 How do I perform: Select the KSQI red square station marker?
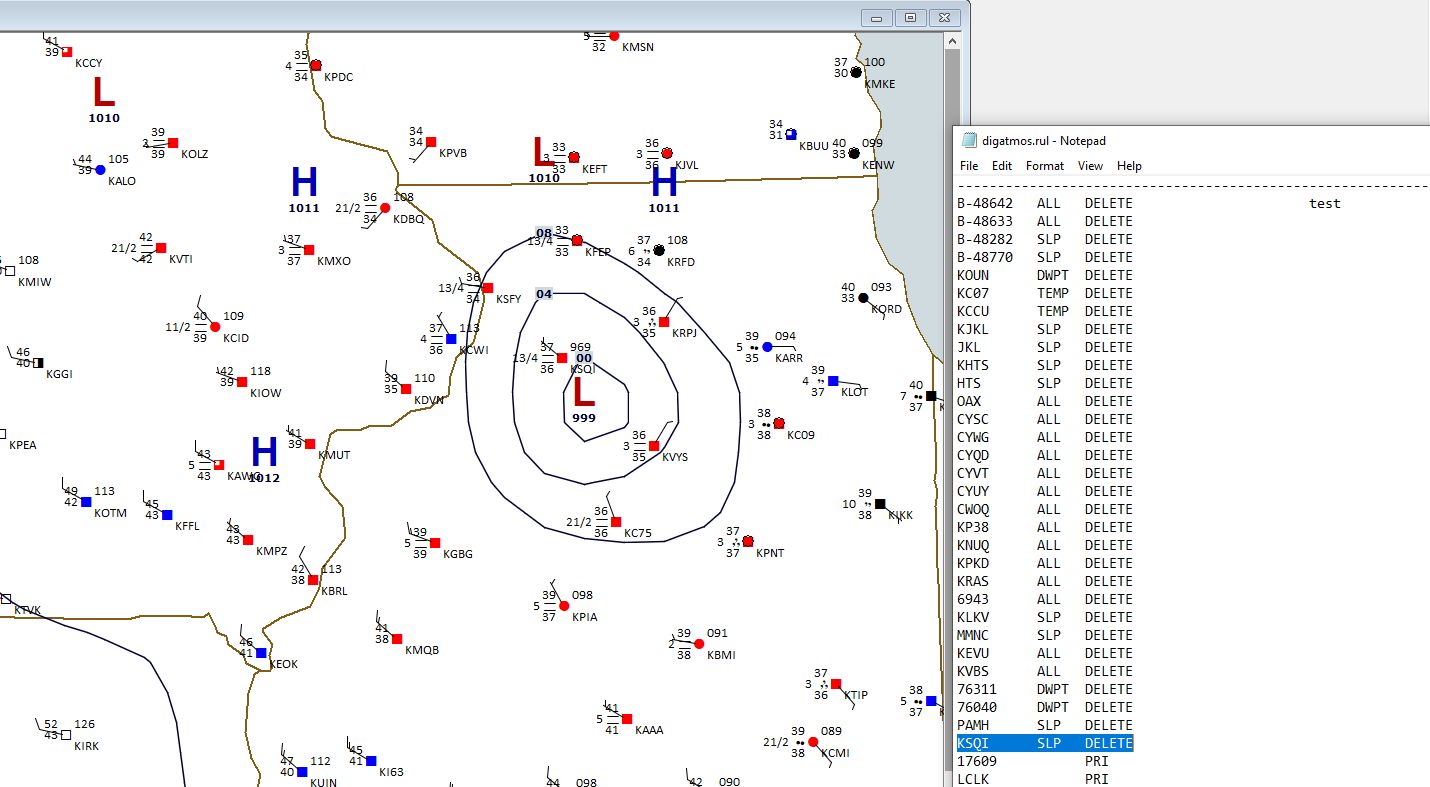pyautogui.click(x=562, y=358)
